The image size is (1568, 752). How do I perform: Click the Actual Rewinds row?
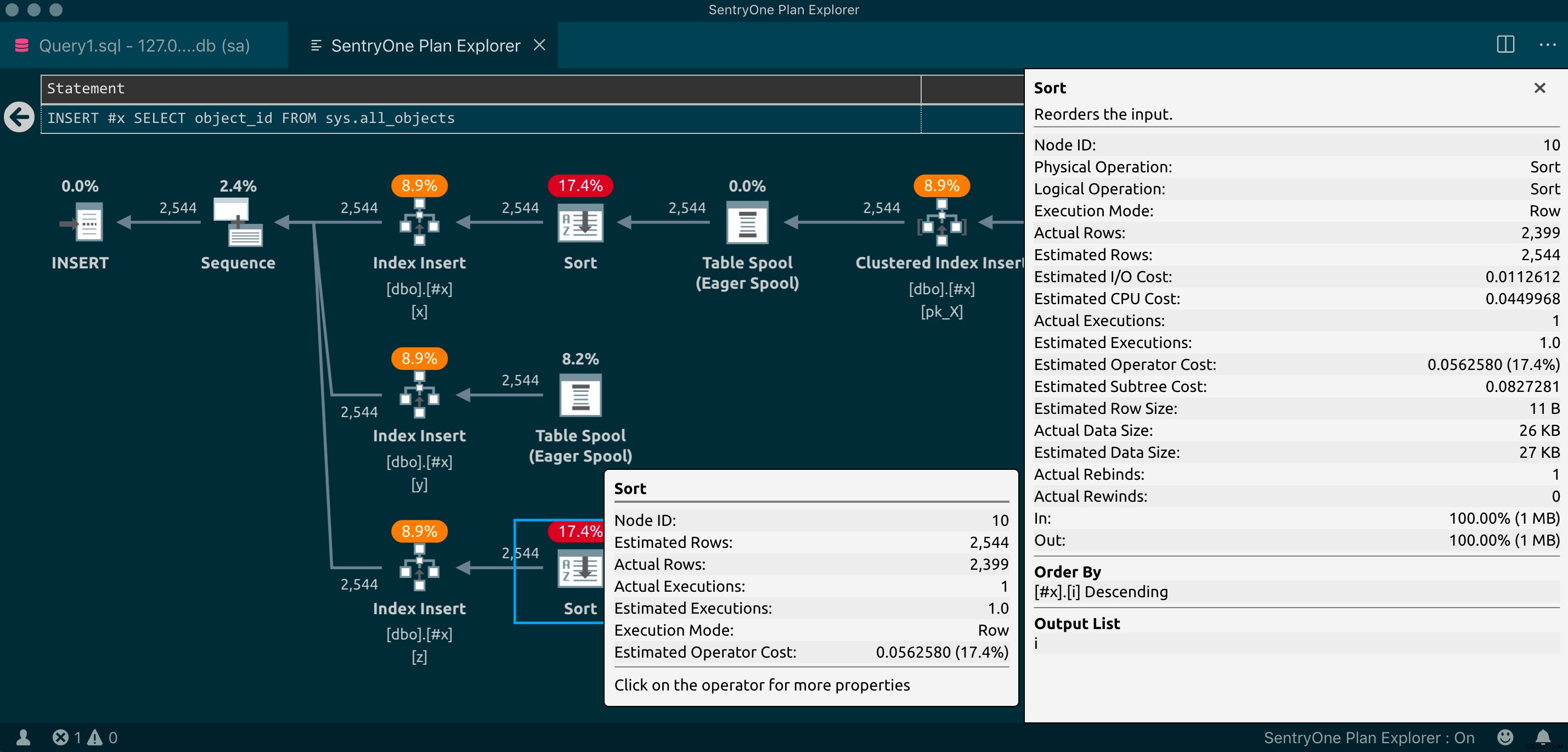(x=1296, y=496)
